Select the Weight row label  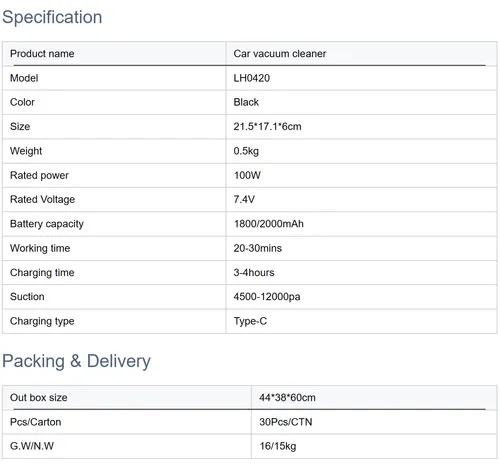click(26, 151)
